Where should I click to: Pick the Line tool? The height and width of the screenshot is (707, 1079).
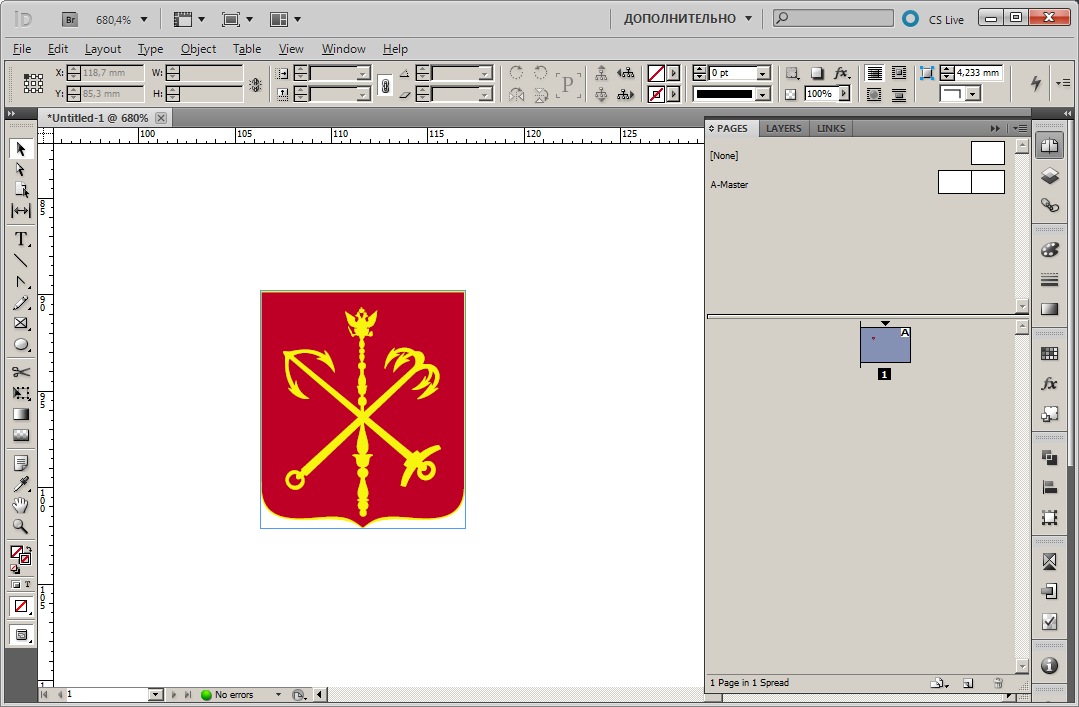click(21, 260)
